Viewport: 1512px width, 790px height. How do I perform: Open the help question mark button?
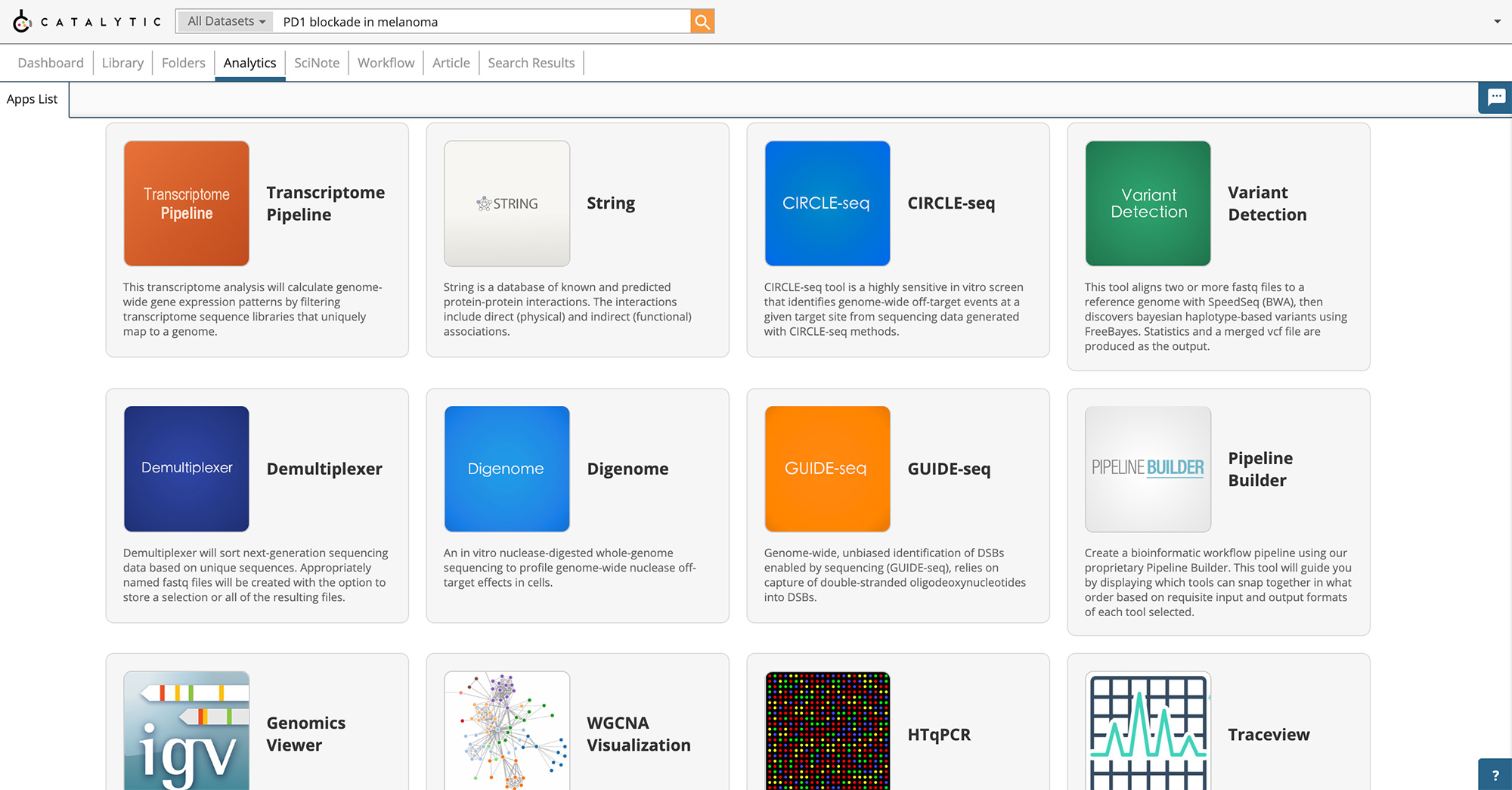1495,775
